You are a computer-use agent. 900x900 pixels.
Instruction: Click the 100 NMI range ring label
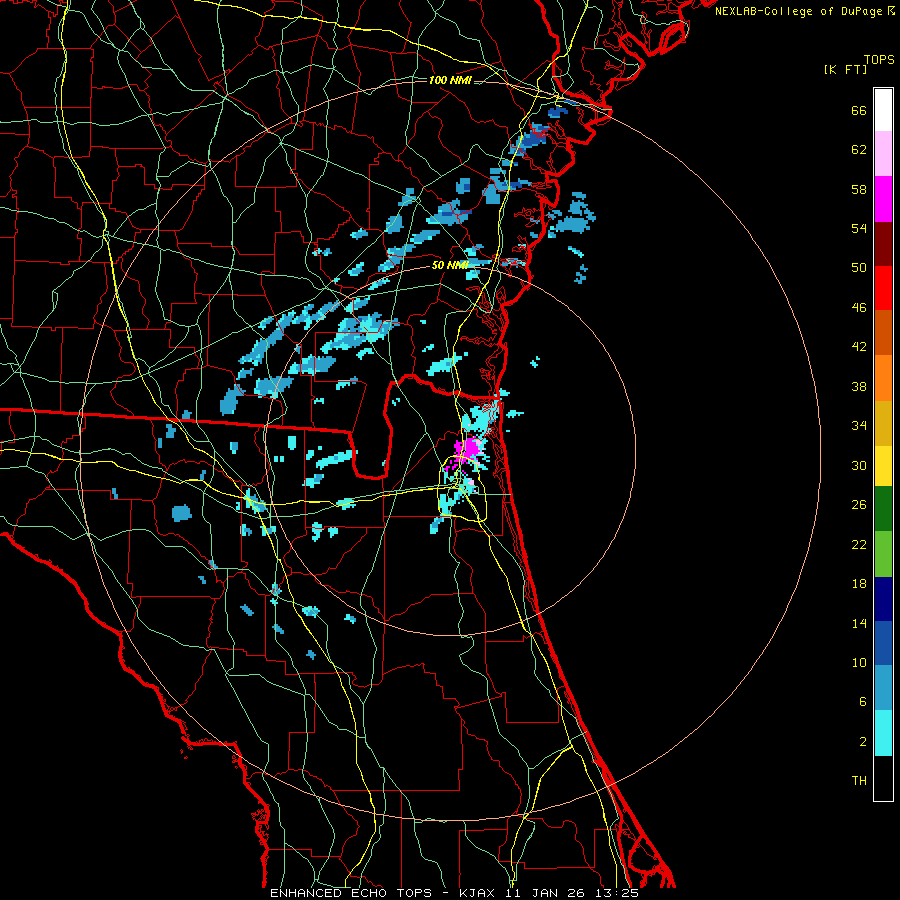(x=450, y=80)
